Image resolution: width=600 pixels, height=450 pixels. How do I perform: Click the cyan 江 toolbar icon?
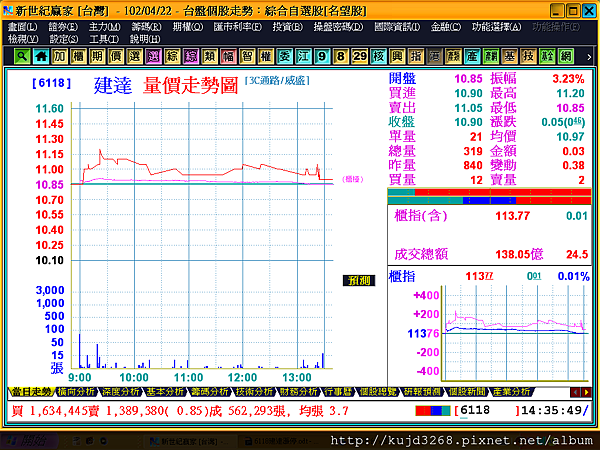pyautogui.click(x=303, y=57)
